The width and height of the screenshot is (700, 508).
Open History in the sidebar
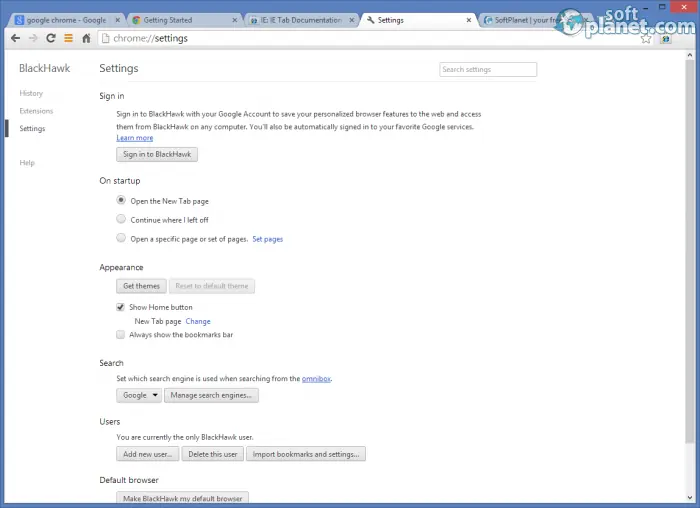tap(31, 93)
